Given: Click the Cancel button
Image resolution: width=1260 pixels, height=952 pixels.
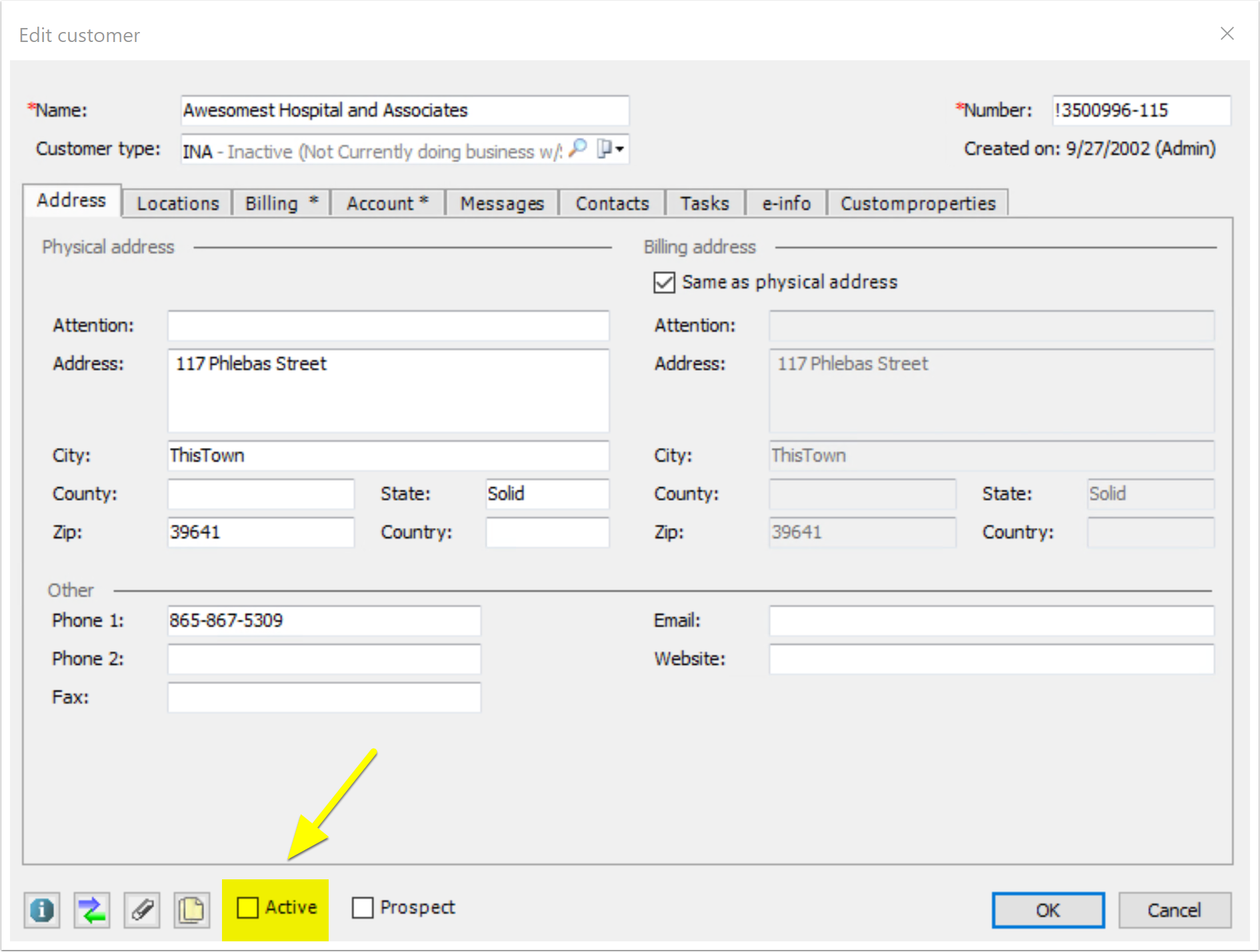Looking at the screenshot, I should (x=1174, y=910).
